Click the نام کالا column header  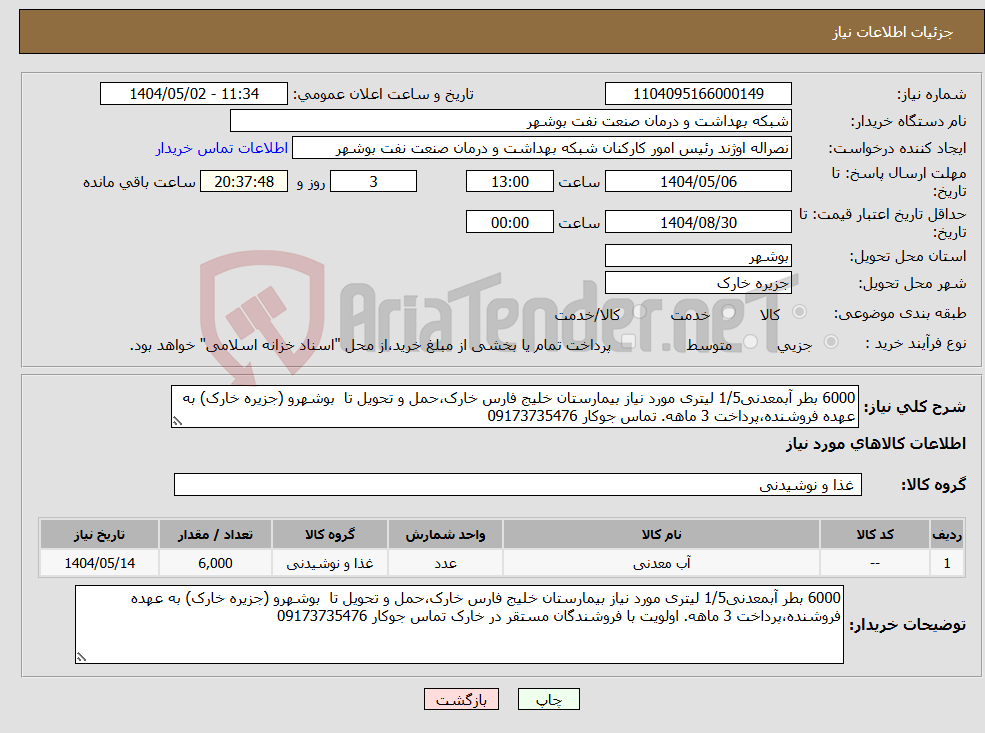coord(661,535)
